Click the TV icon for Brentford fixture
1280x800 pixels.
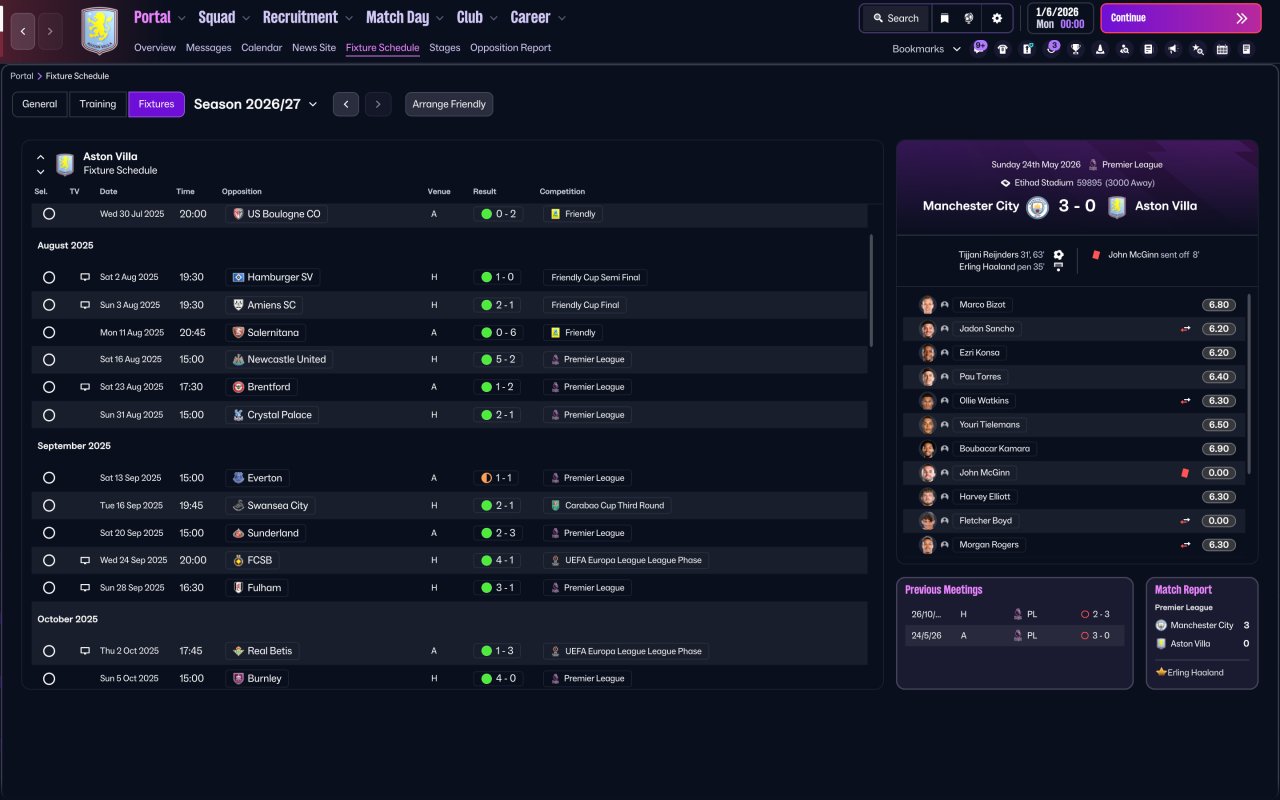click(x=85, y=387)
